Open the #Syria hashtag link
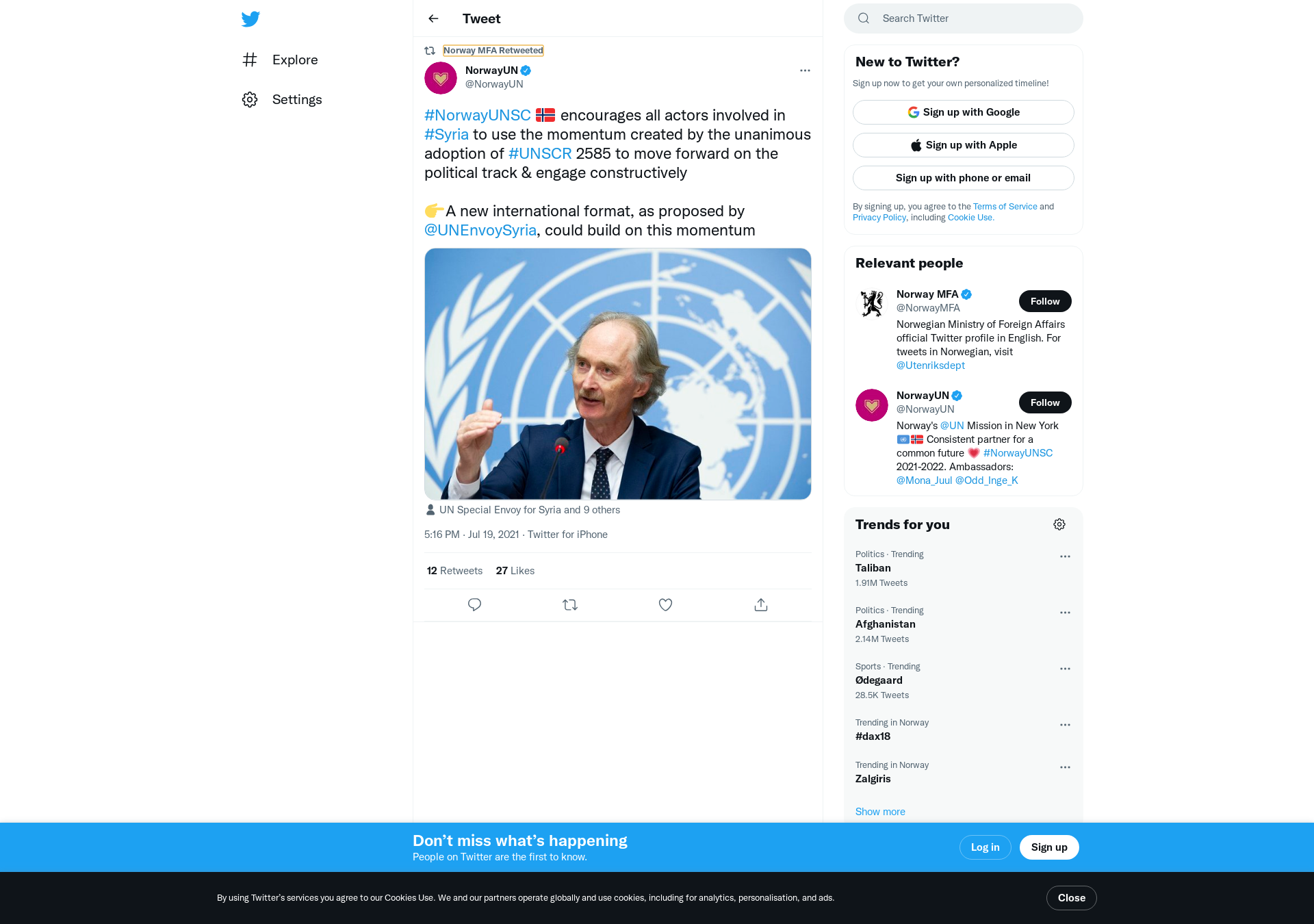This screenshot has width=1314, height=924. tap(446, 134)
